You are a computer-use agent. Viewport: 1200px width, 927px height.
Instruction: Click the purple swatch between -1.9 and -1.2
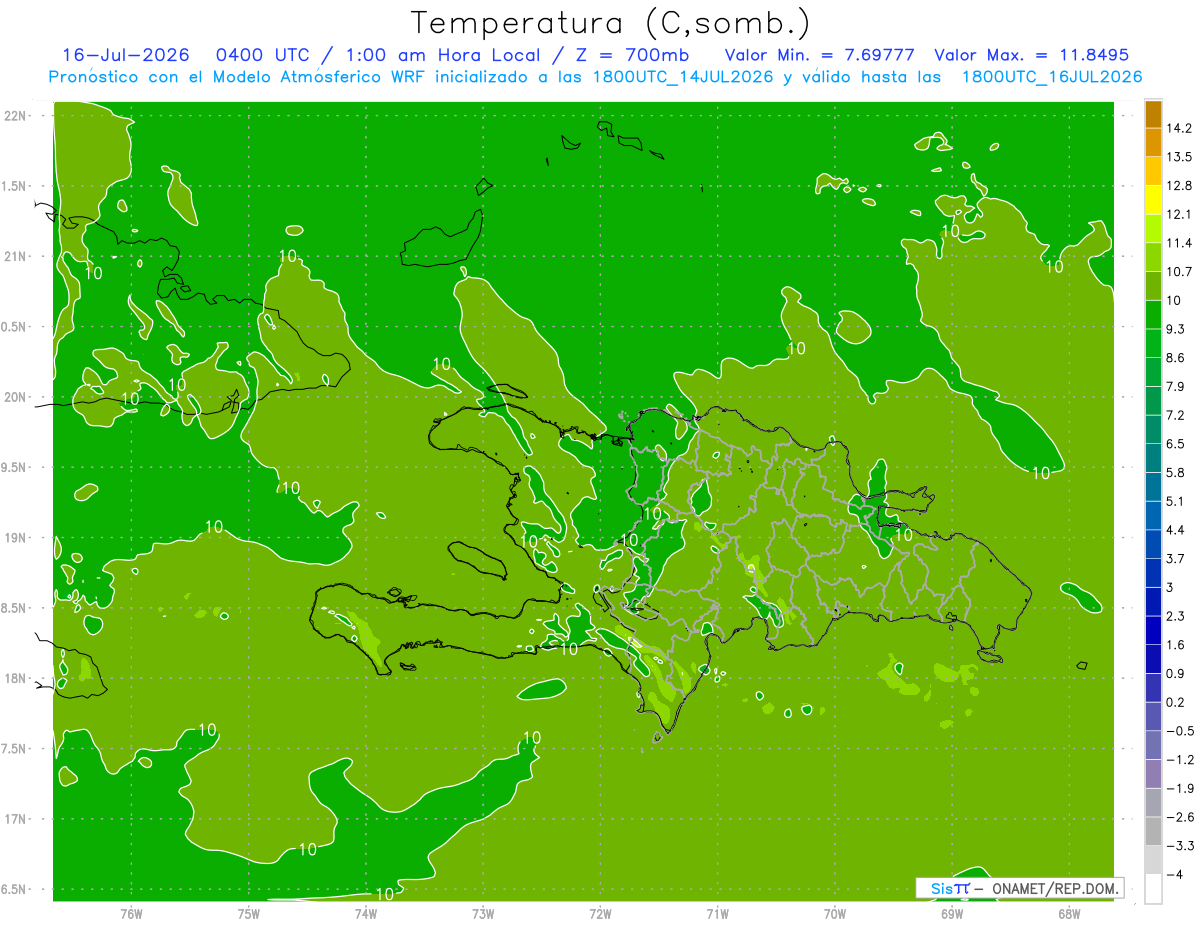1153,774
